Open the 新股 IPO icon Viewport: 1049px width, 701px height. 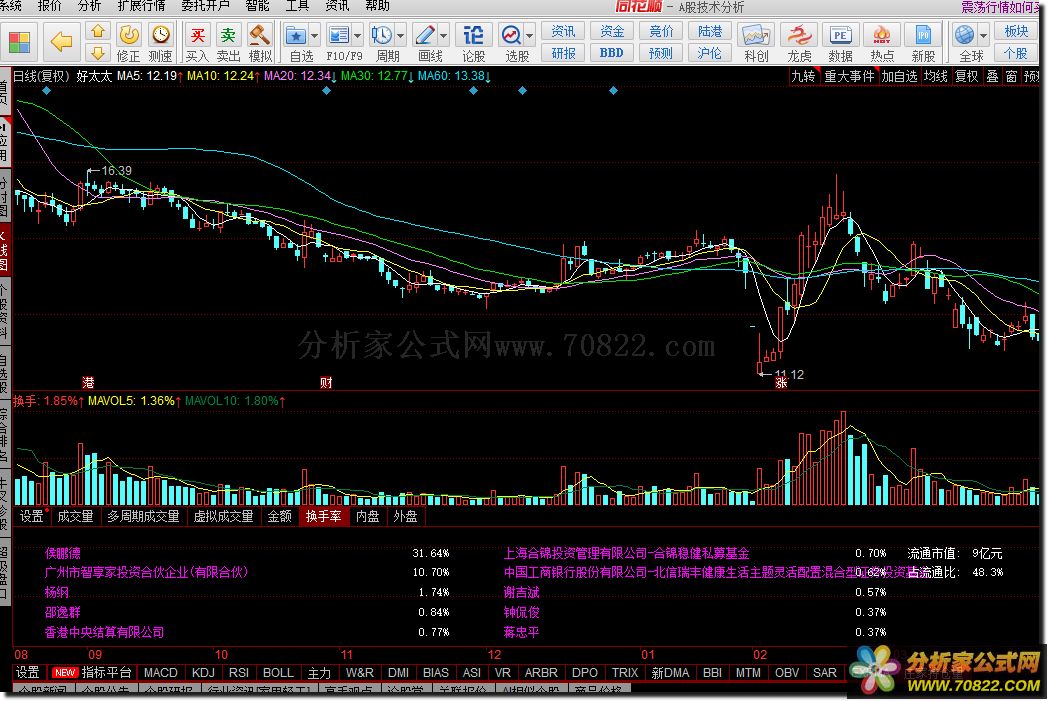[x=923, y=42]
